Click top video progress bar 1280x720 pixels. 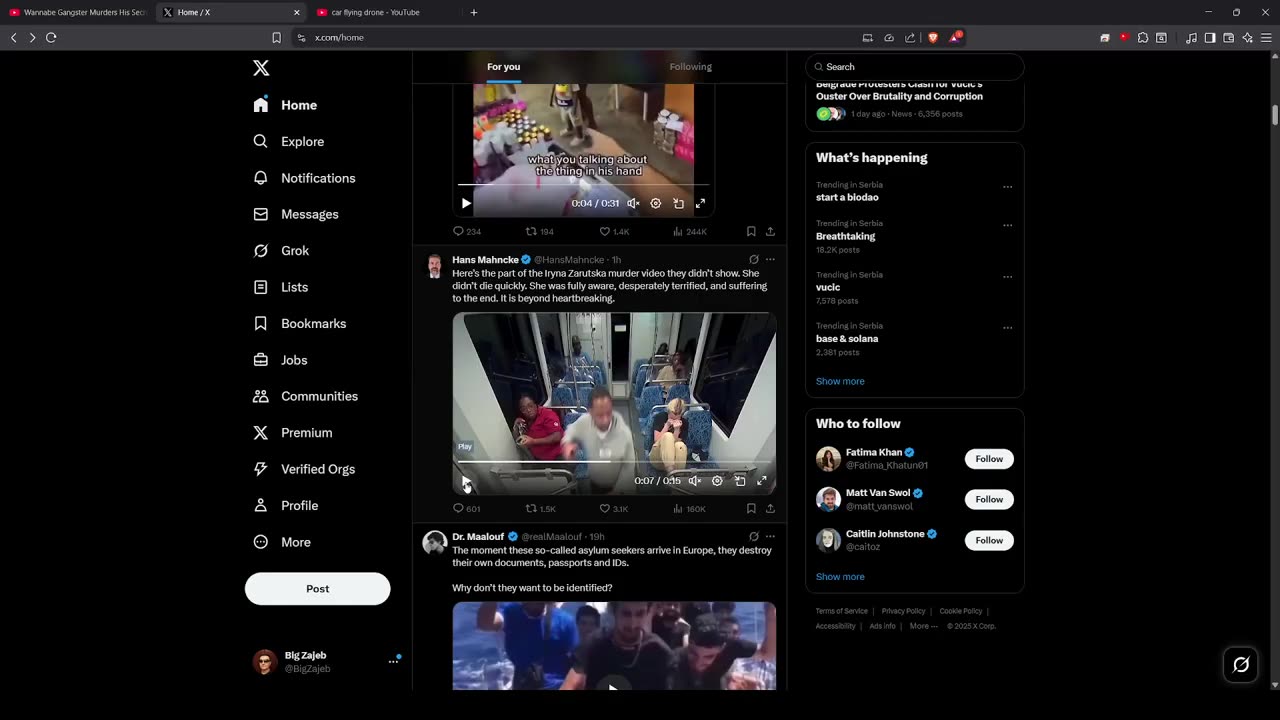[x=584, y=185]
